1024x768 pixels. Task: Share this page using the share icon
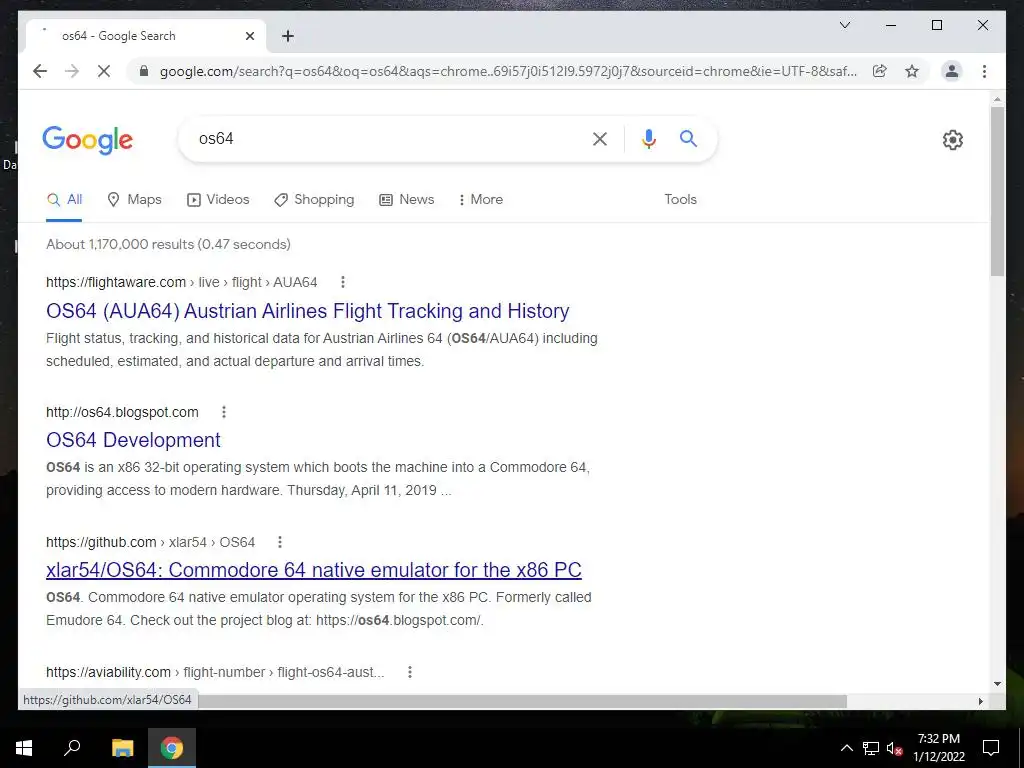tap(880, 71)
